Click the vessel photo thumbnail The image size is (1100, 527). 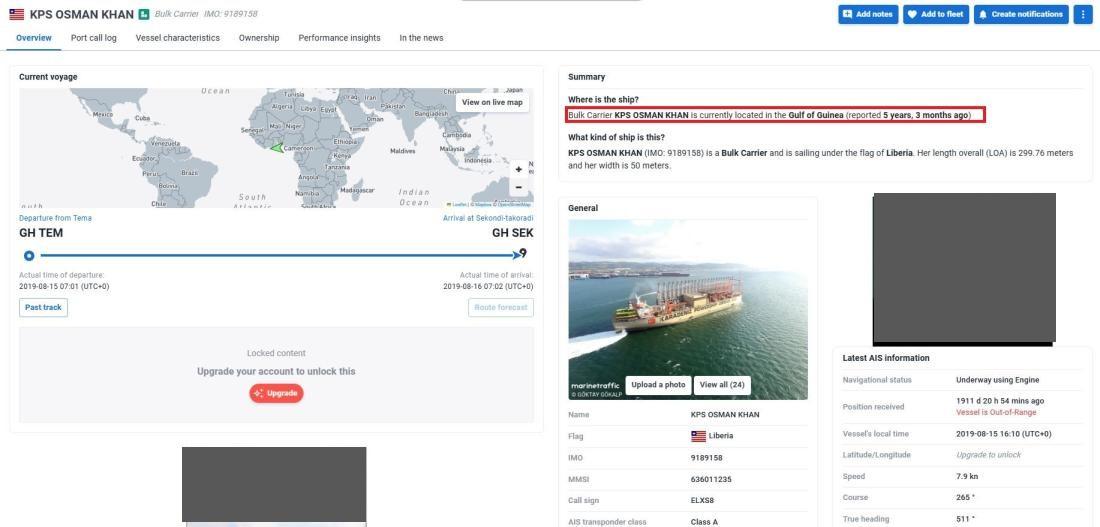click(x=688, y=309)
